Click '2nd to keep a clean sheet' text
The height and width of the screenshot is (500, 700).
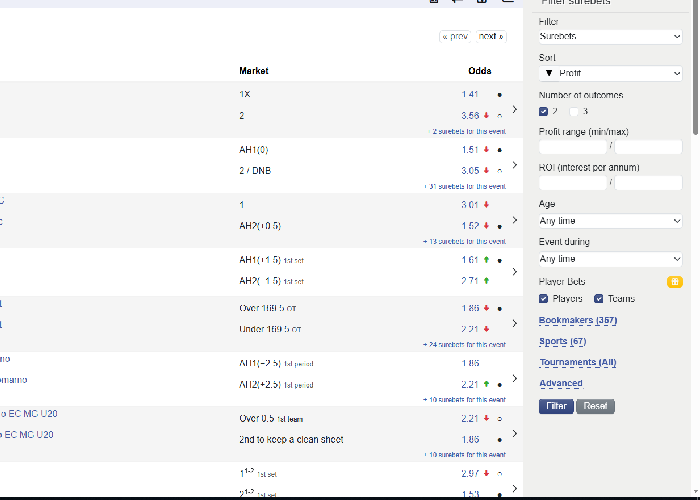pyautogui.click(x=291, y=440)
